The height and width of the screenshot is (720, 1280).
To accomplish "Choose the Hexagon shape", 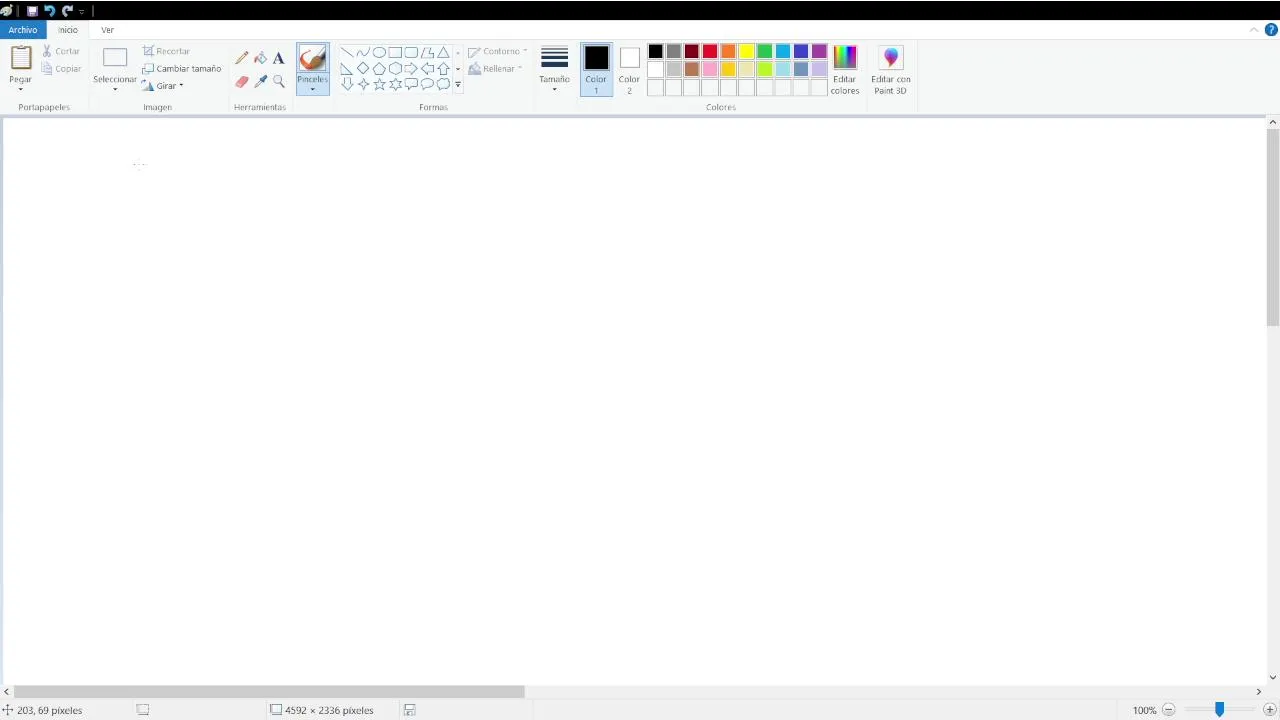I will pyautogui.click(x=395, y=68).
